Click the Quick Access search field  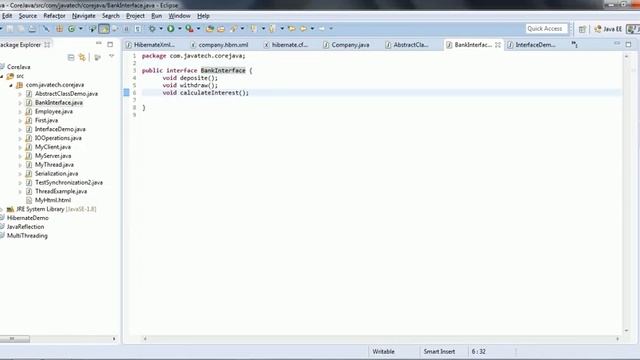[x=546, y=29]
